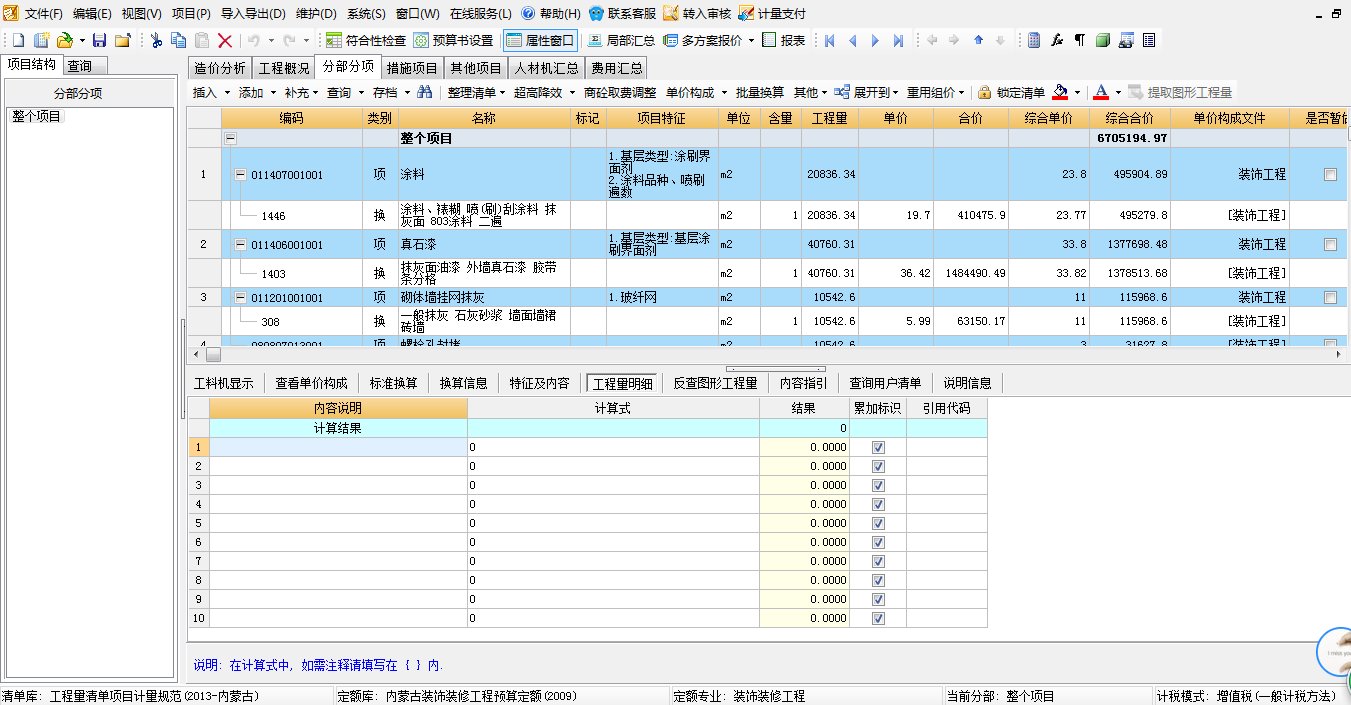The image size is (1351, 705).
Task: Click the 联系客服 support icon
Action: click(597, 14)
